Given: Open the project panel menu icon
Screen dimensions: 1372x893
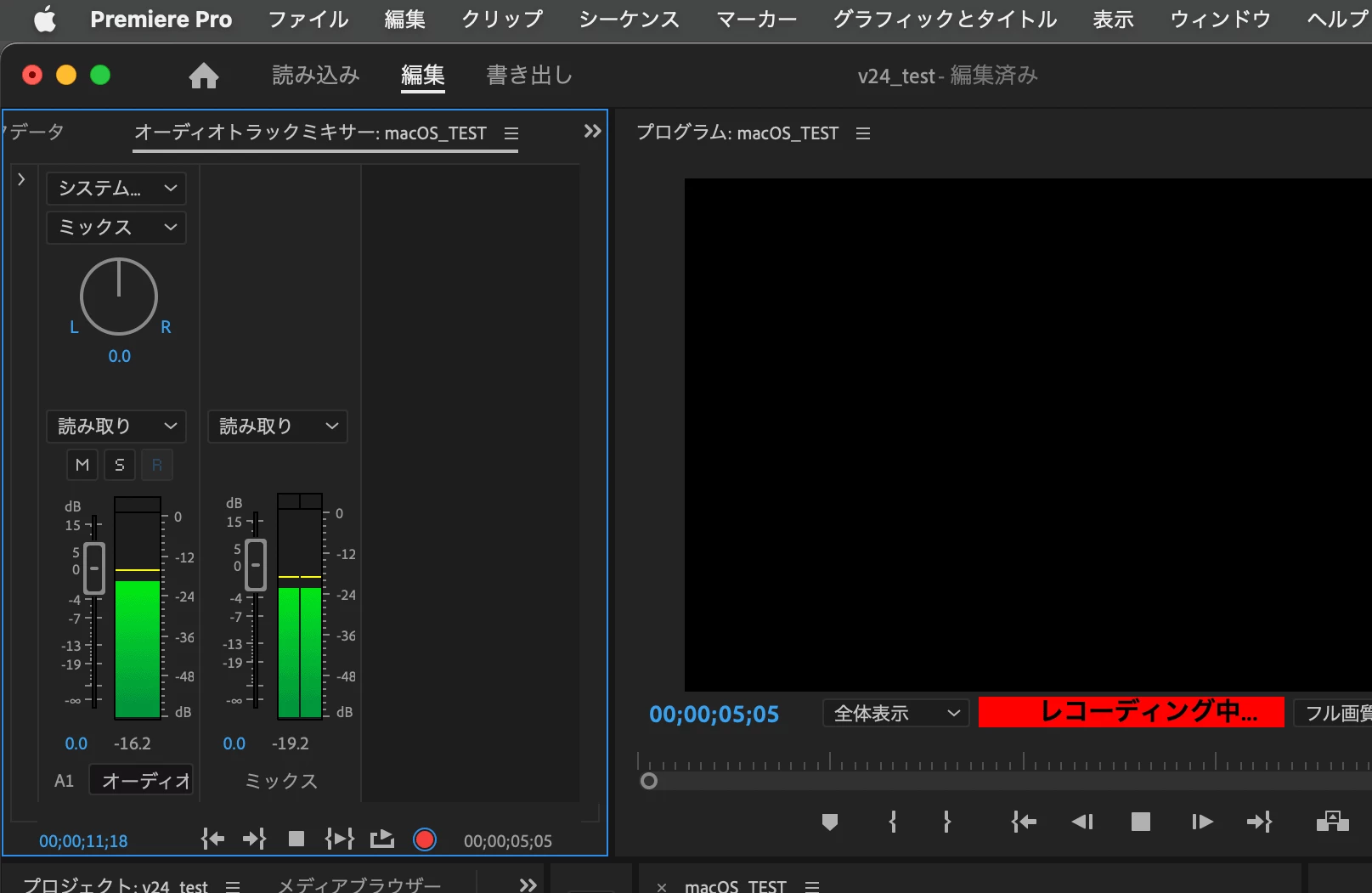Looking at the screenshot, I should pos(233,886).
